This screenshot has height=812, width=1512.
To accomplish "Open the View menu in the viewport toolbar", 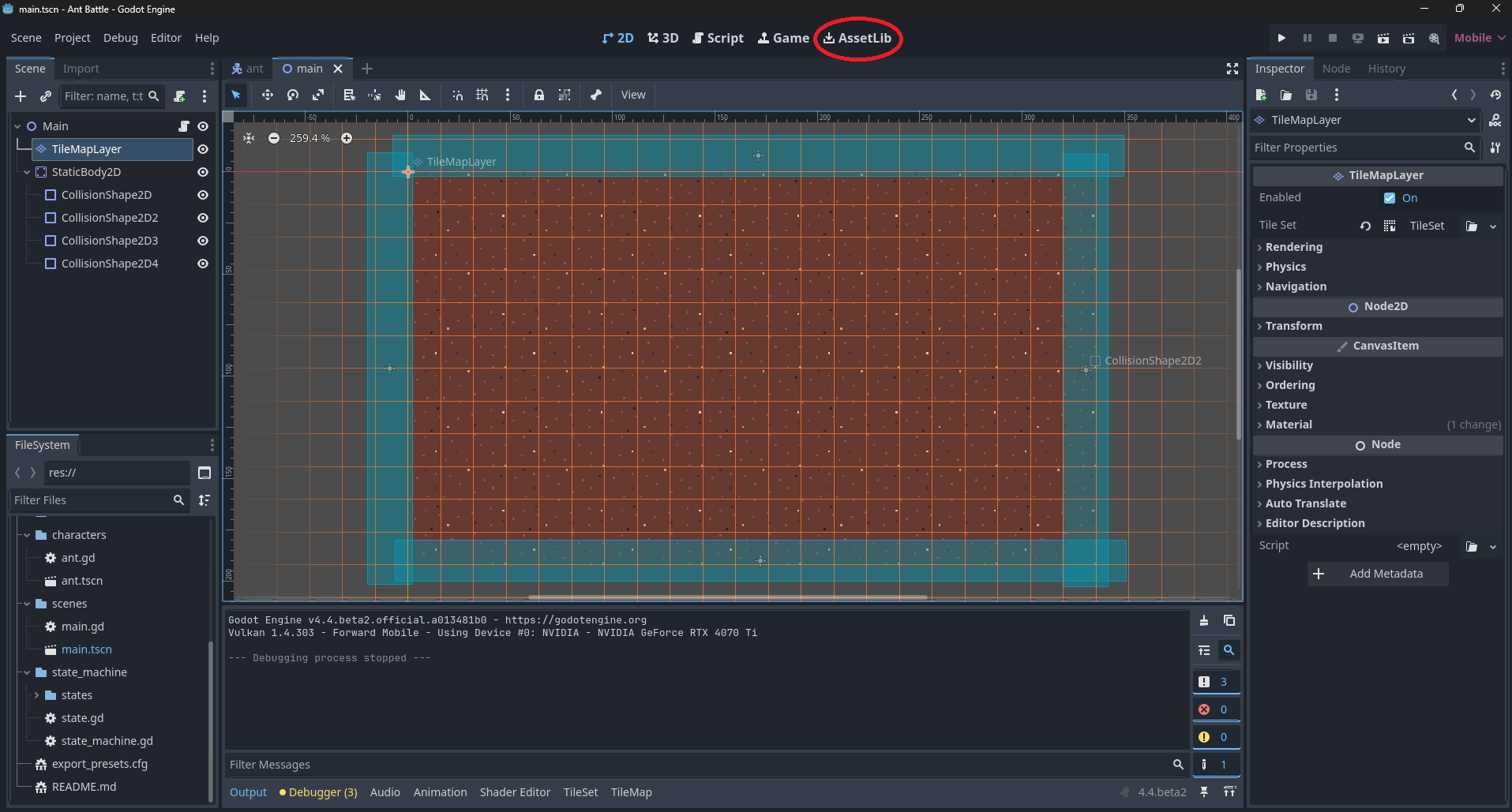I will 633,95.
